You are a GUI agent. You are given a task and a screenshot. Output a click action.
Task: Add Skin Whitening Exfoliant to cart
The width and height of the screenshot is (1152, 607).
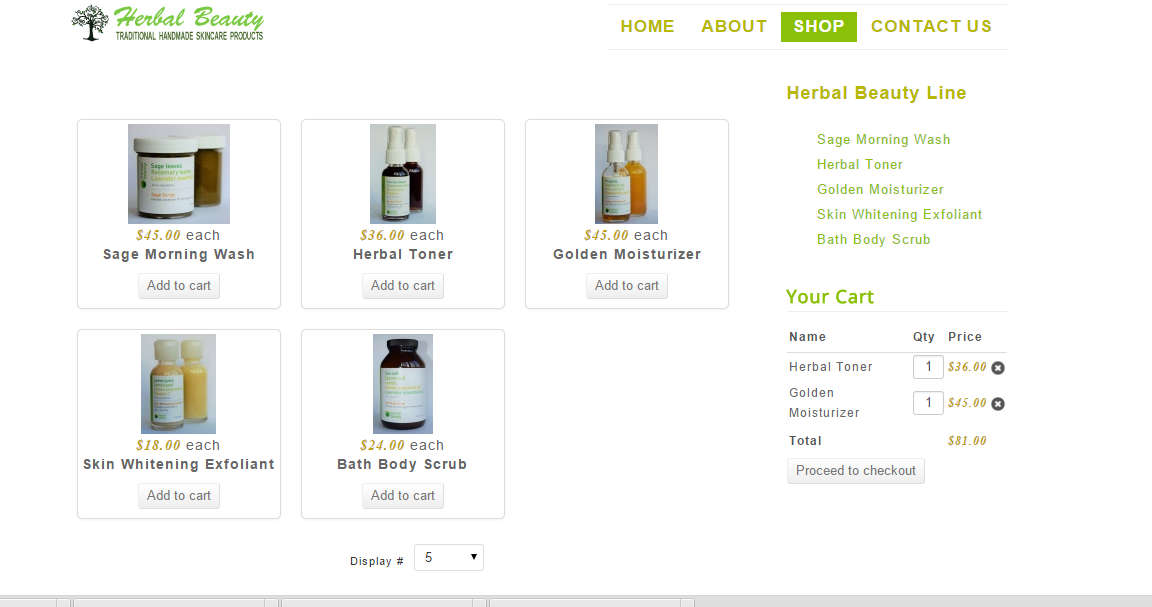coord(179,496)
